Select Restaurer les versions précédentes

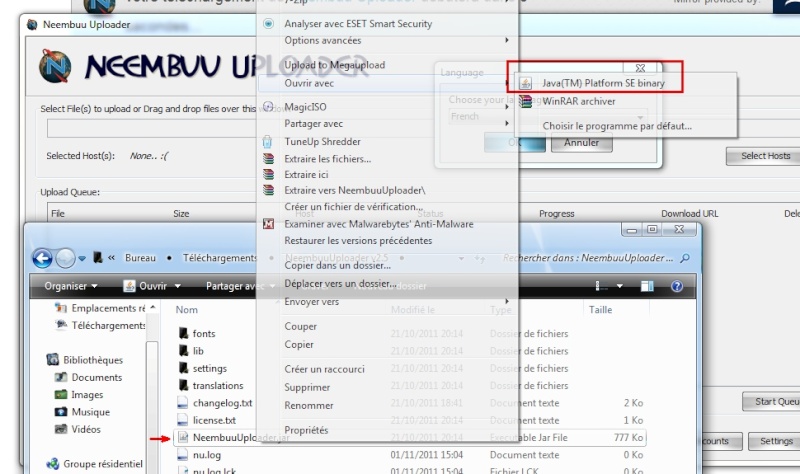pyautogui.click(x=358, y=240)
